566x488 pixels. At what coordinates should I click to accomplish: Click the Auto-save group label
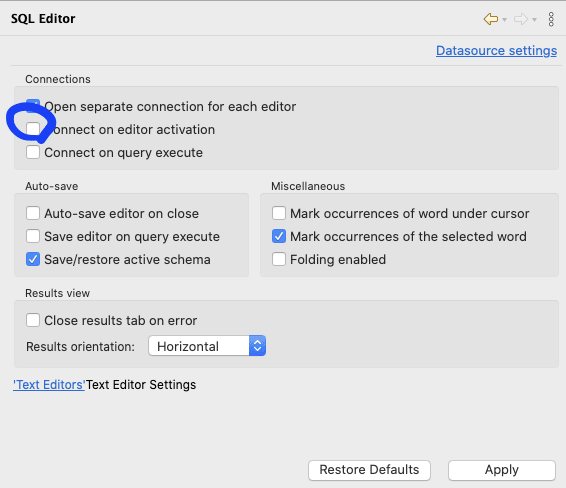point(52,186)
